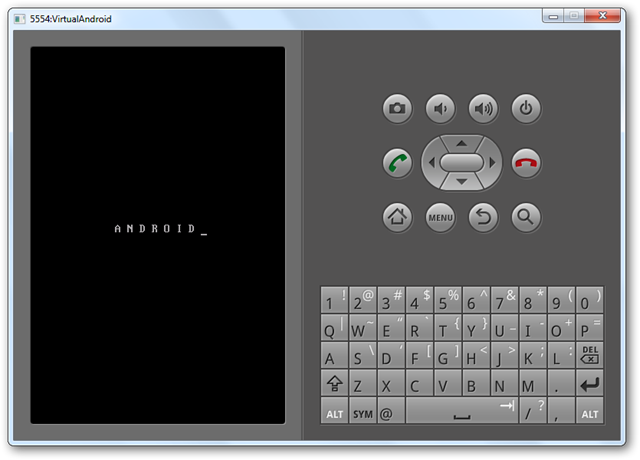
Task: Click the K key
Action: (533, 355)
